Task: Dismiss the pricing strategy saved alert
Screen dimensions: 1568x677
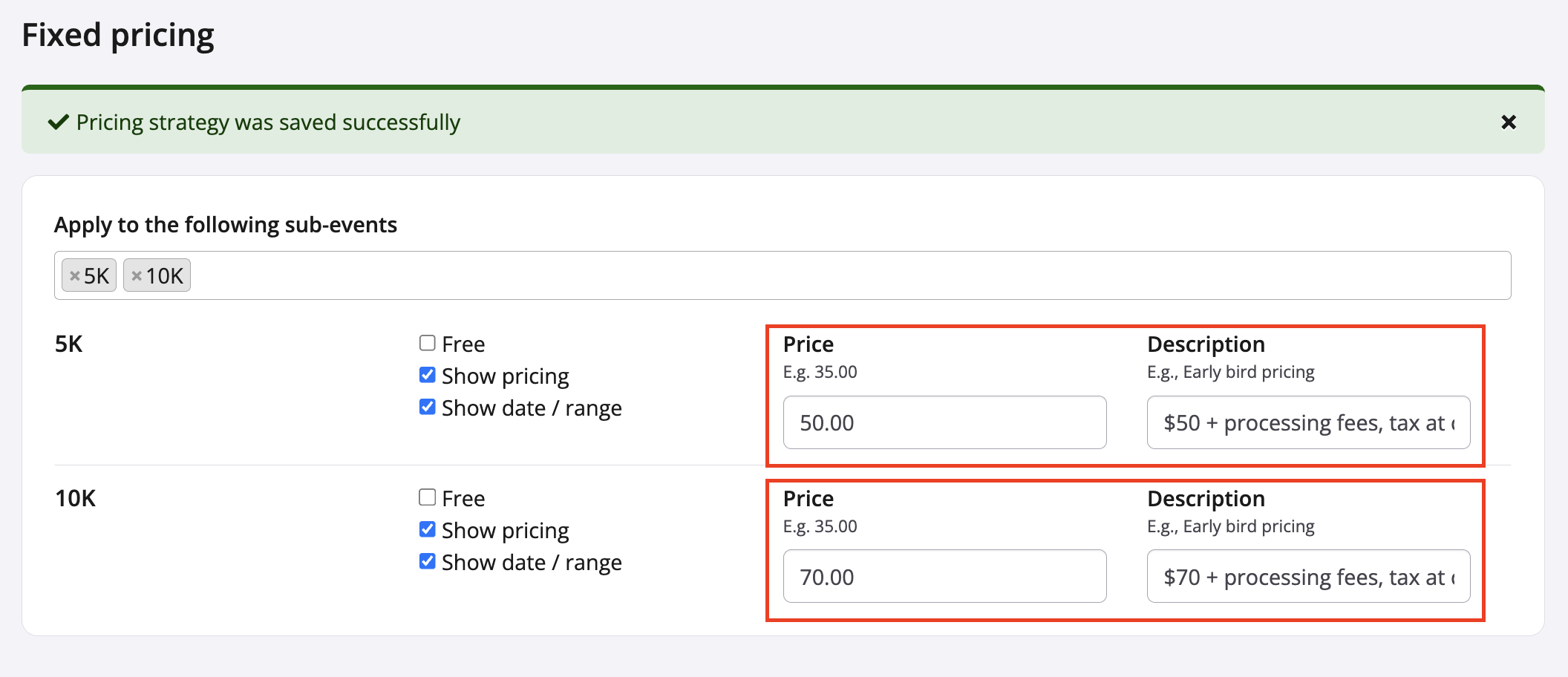Action: [x=1508, y=122]
